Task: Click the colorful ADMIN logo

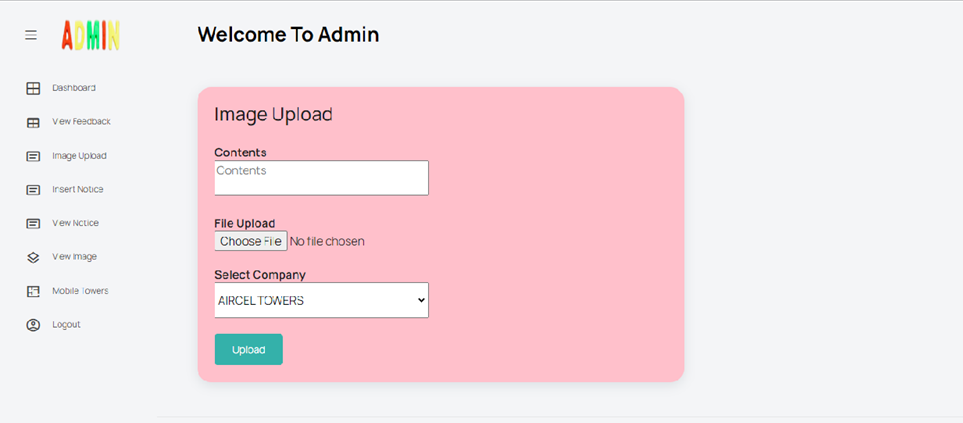Action: [x=90, y=36]
